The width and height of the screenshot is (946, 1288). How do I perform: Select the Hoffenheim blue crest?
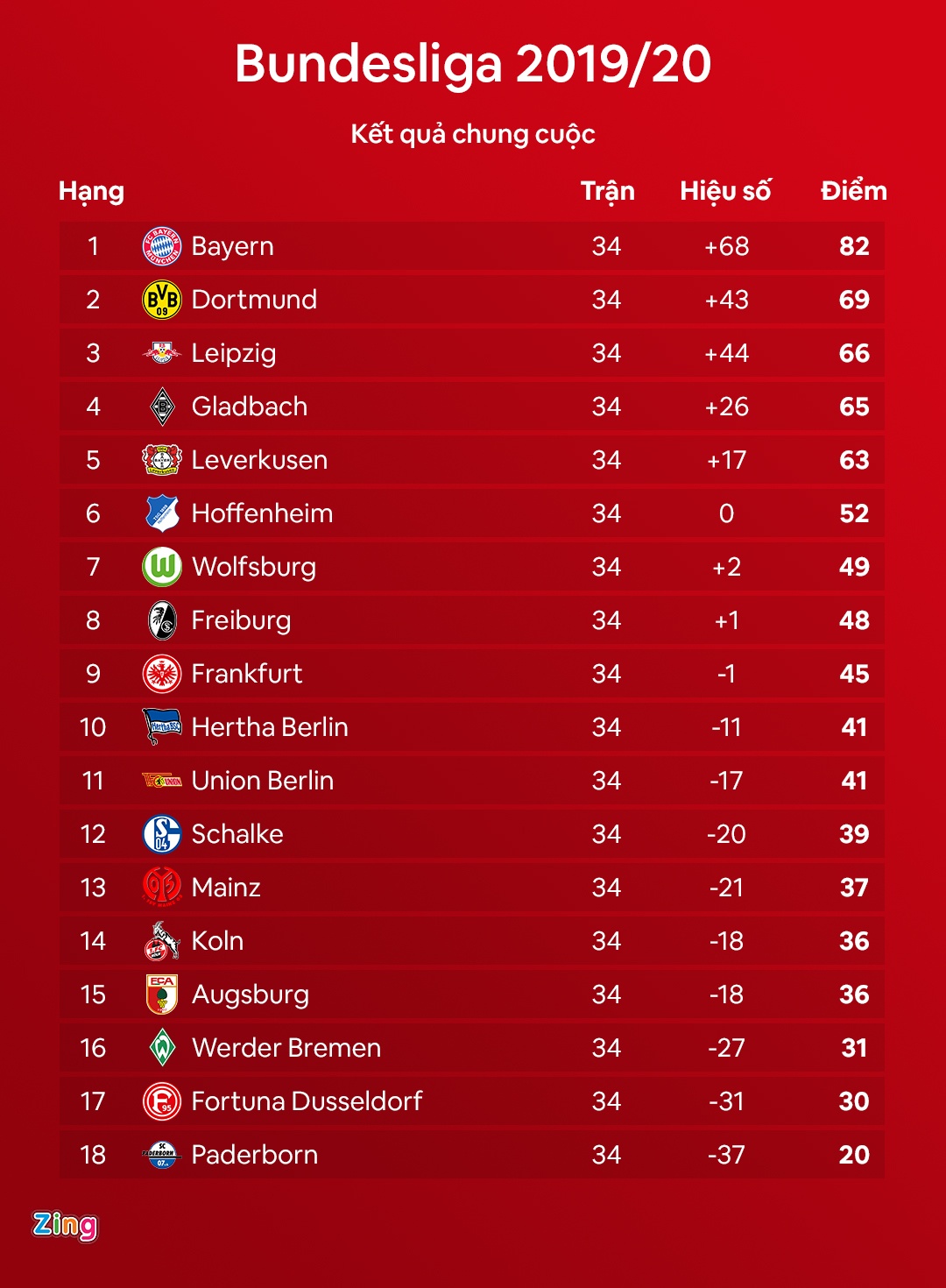(x=162, y=513)
